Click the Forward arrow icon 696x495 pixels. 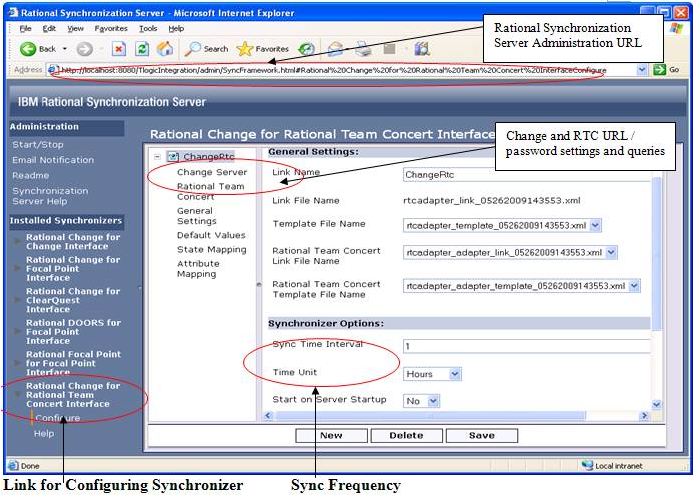click(x=84, y=49)
